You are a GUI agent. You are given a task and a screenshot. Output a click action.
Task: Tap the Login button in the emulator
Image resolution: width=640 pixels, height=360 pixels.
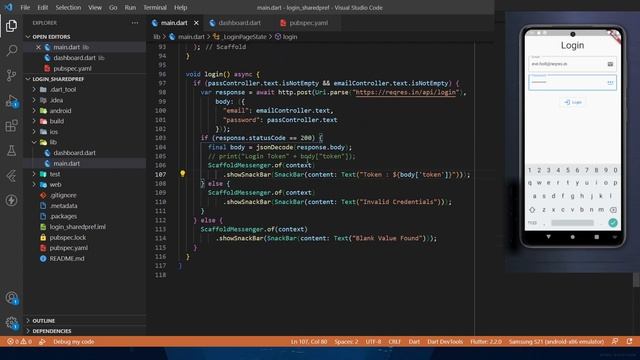tap(573, 102)
